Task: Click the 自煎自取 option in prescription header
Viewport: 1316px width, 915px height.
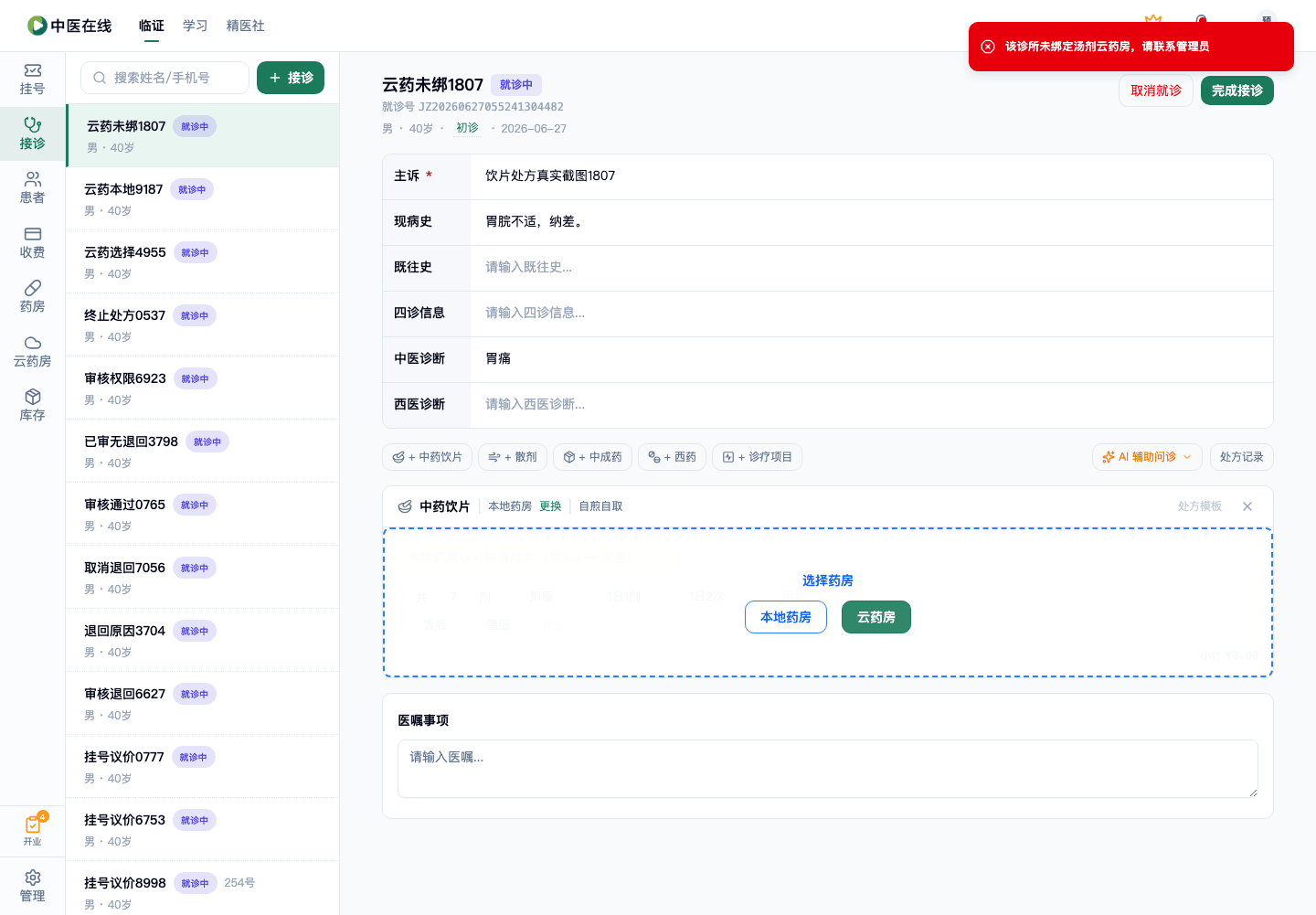Action: (x=600, y=506)
